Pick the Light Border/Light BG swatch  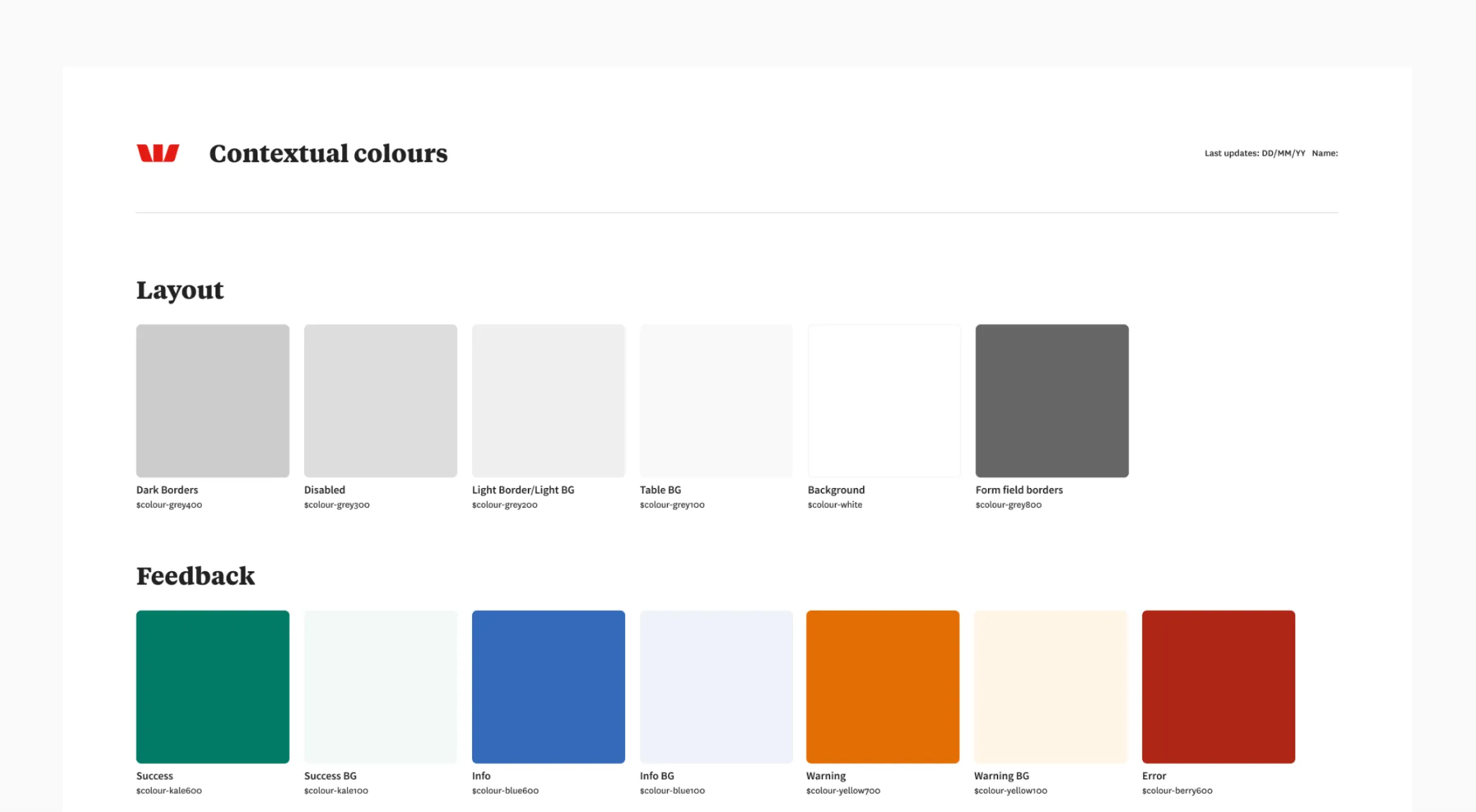(x=548, y=401)
